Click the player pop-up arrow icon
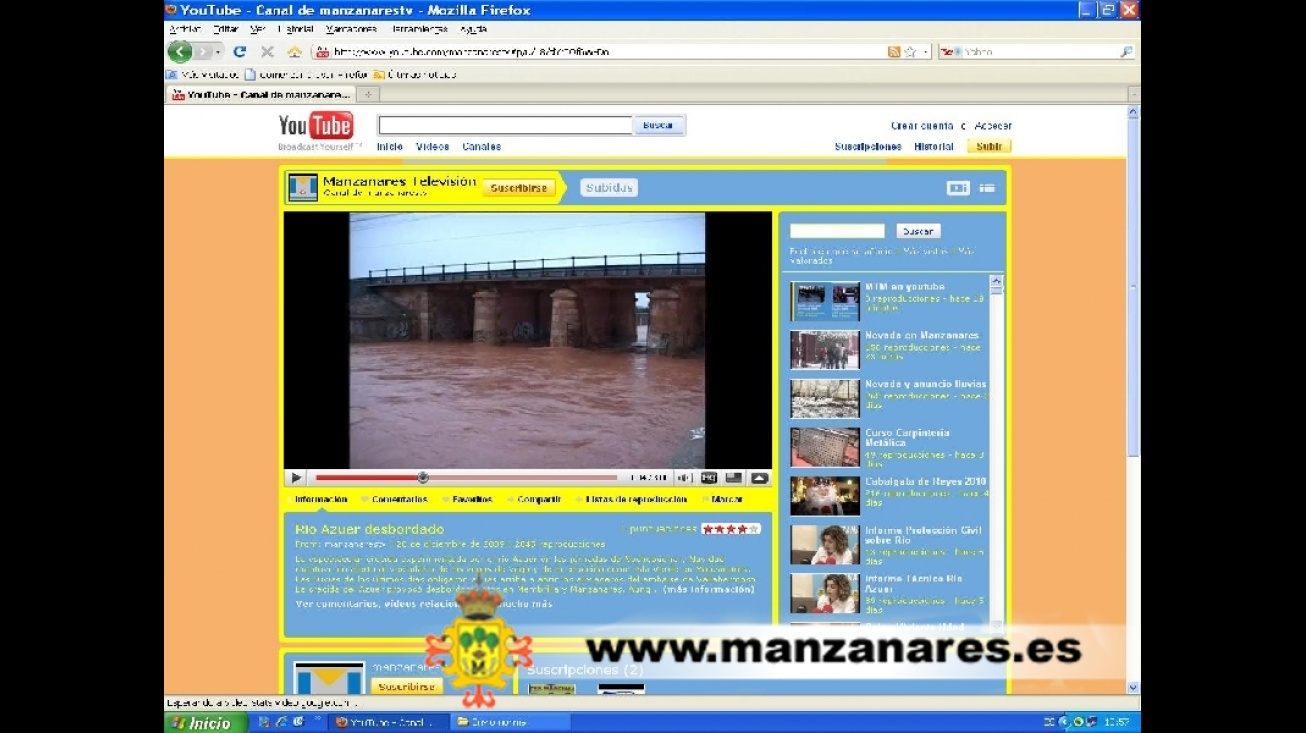Viewport: 1306px width, 733px height. (759, 478)
